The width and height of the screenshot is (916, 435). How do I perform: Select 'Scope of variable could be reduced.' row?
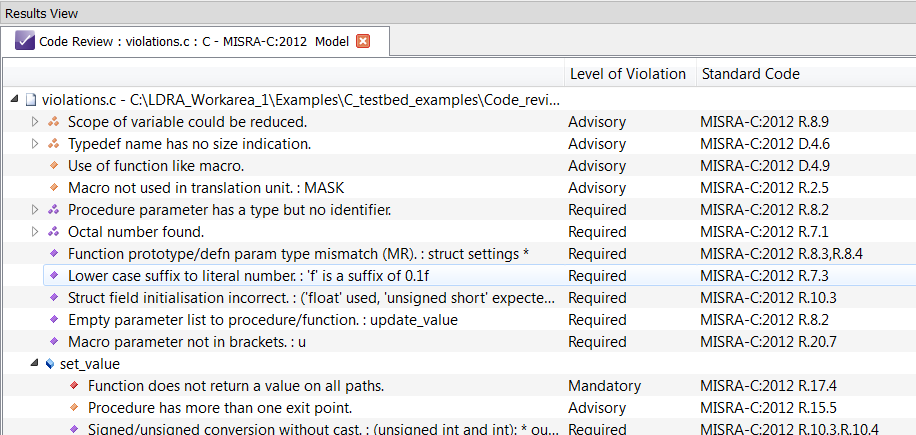[x=188, y=122]
